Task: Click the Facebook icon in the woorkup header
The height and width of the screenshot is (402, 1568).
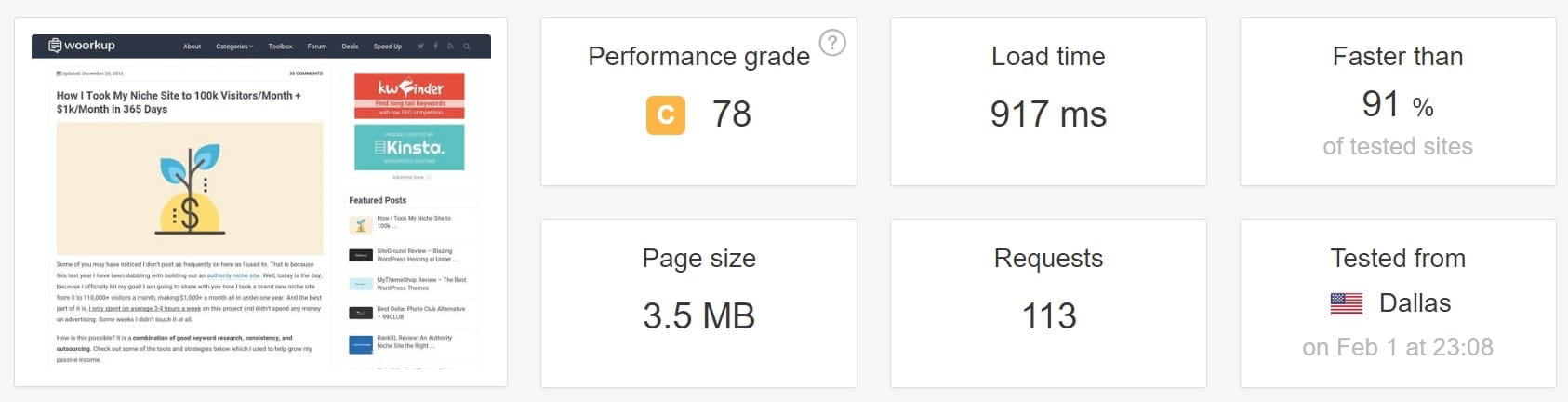Action: click(x=435, y=46)
